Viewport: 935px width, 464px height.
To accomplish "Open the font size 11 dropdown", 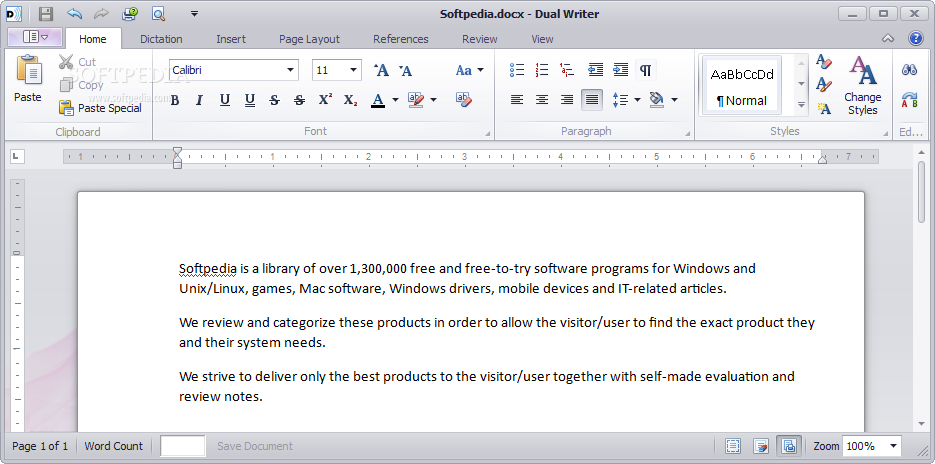I will (353, 70).
